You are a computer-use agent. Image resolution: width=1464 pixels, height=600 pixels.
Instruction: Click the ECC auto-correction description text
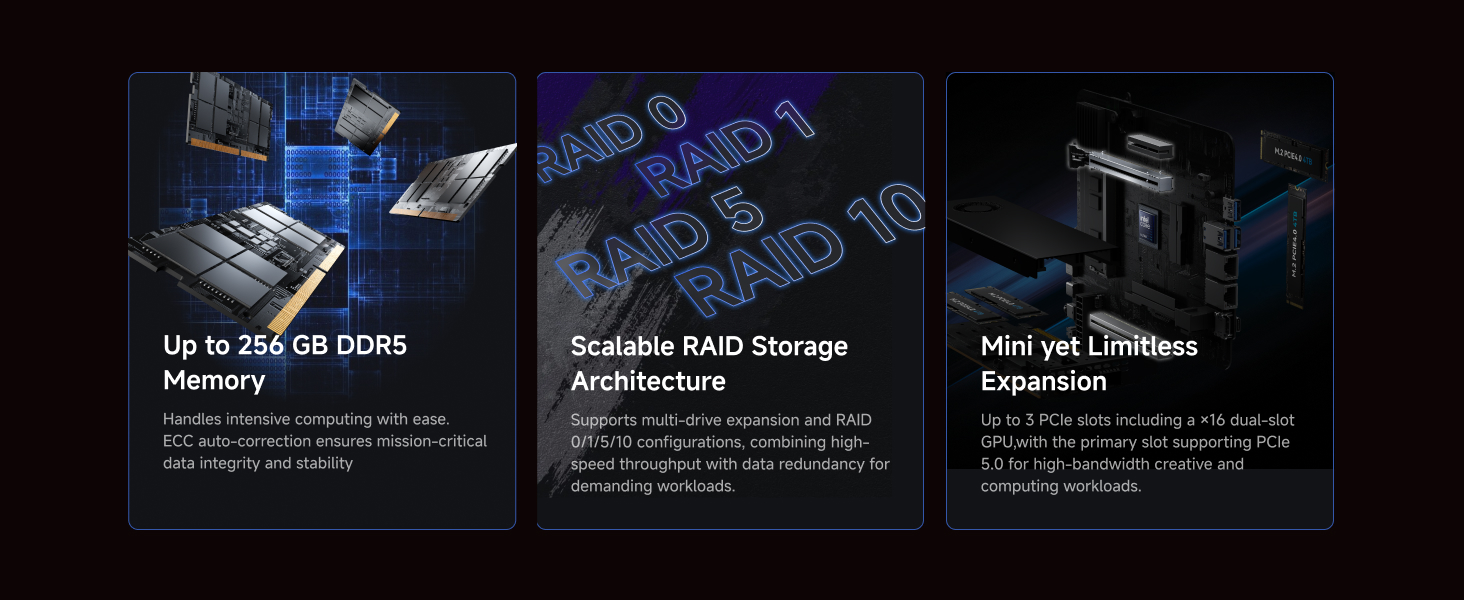[325, 441]
